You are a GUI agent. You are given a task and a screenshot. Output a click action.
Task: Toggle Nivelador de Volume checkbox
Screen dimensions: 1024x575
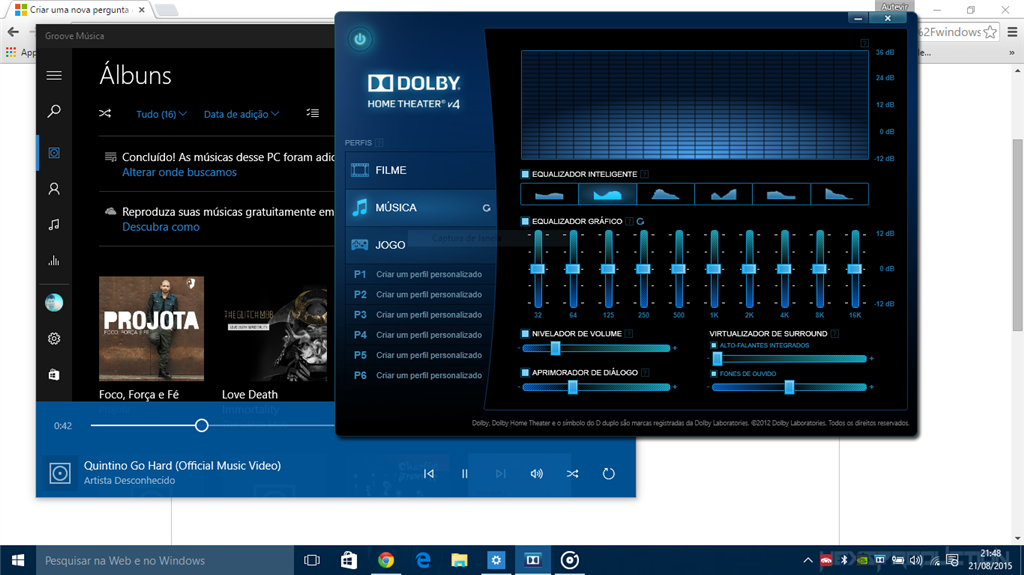525,333
